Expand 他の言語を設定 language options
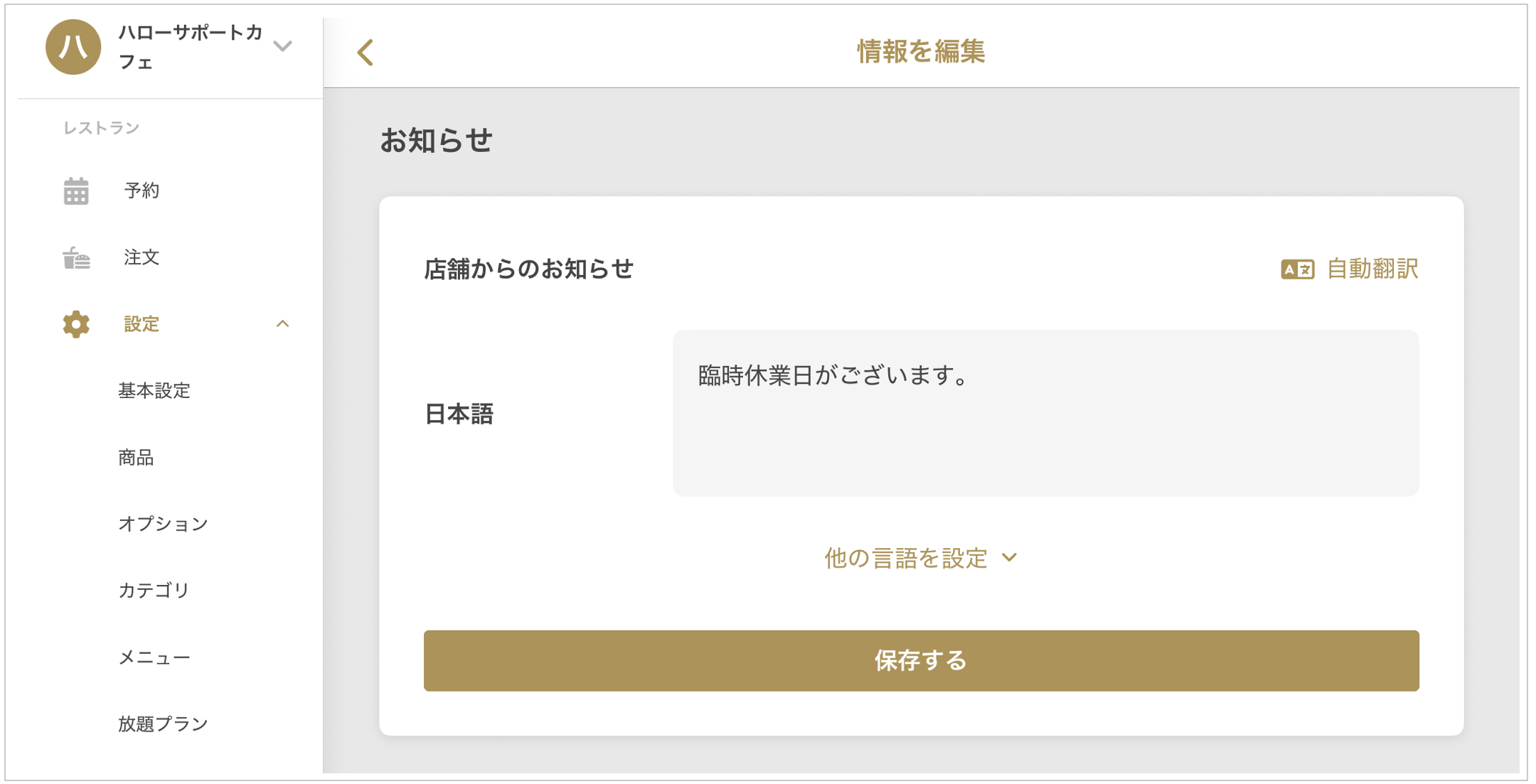1536x784 pixels. click(x=920, y=558)
